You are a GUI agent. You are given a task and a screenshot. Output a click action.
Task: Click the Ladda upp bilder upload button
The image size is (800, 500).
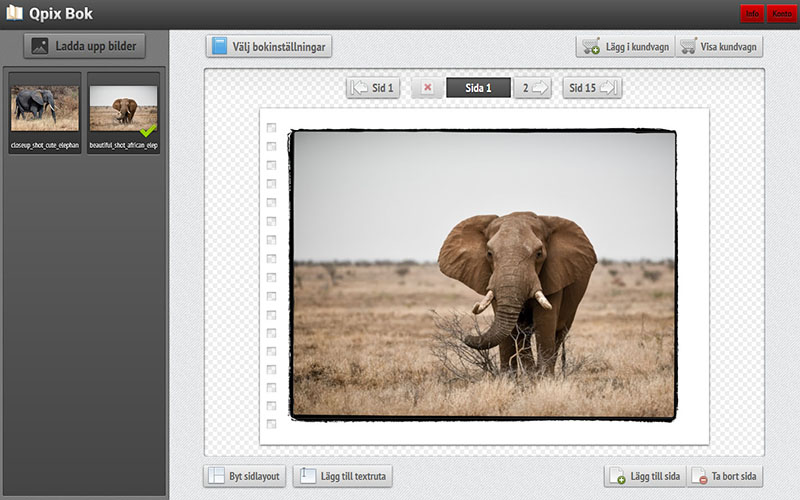85,45
